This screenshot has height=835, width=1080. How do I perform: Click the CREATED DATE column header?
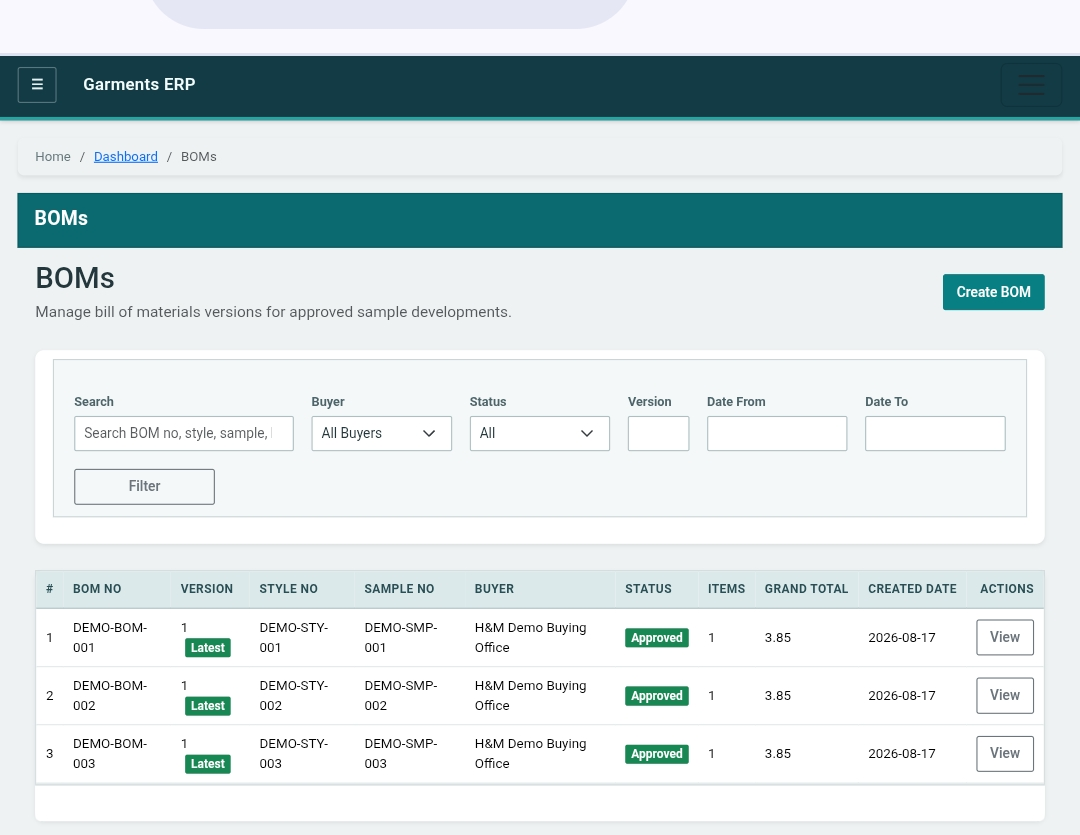pyautogui.click(x=912, y=589)
